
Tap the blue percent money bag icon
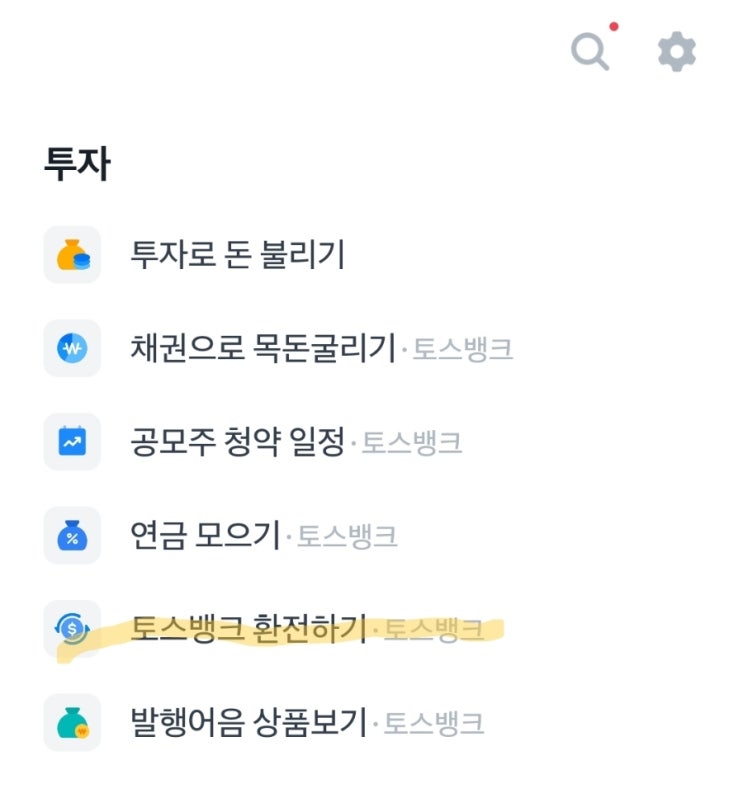(x=72, y=535)
